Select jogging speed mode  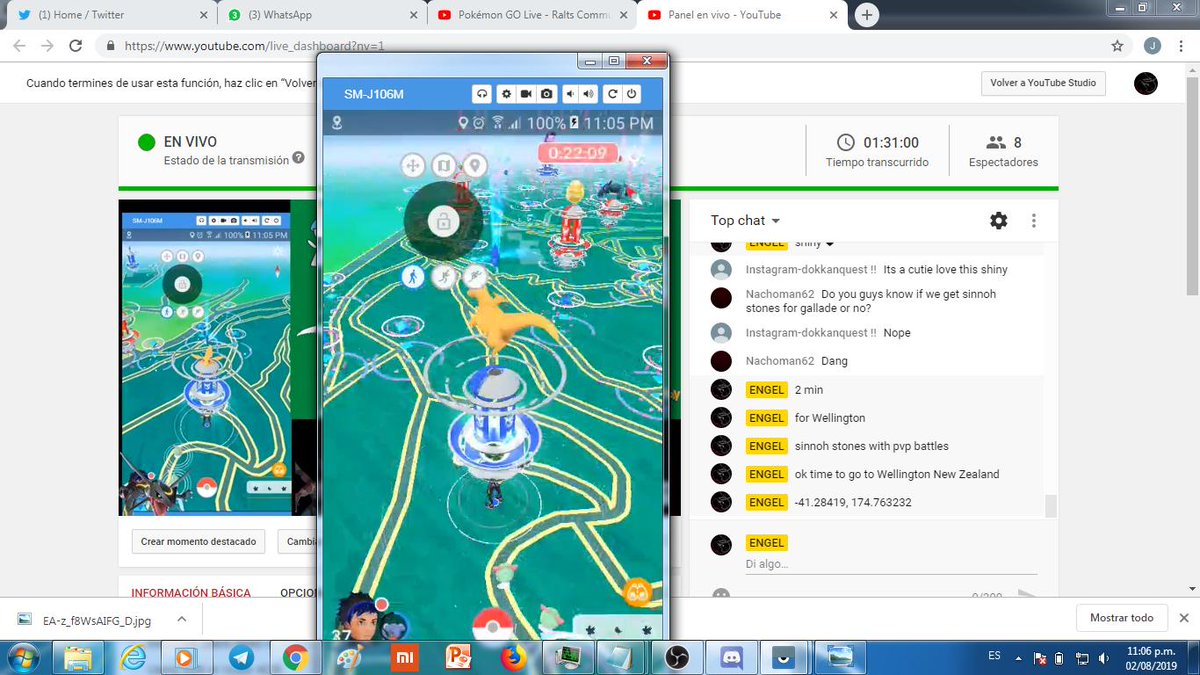[x=443, y=277]
